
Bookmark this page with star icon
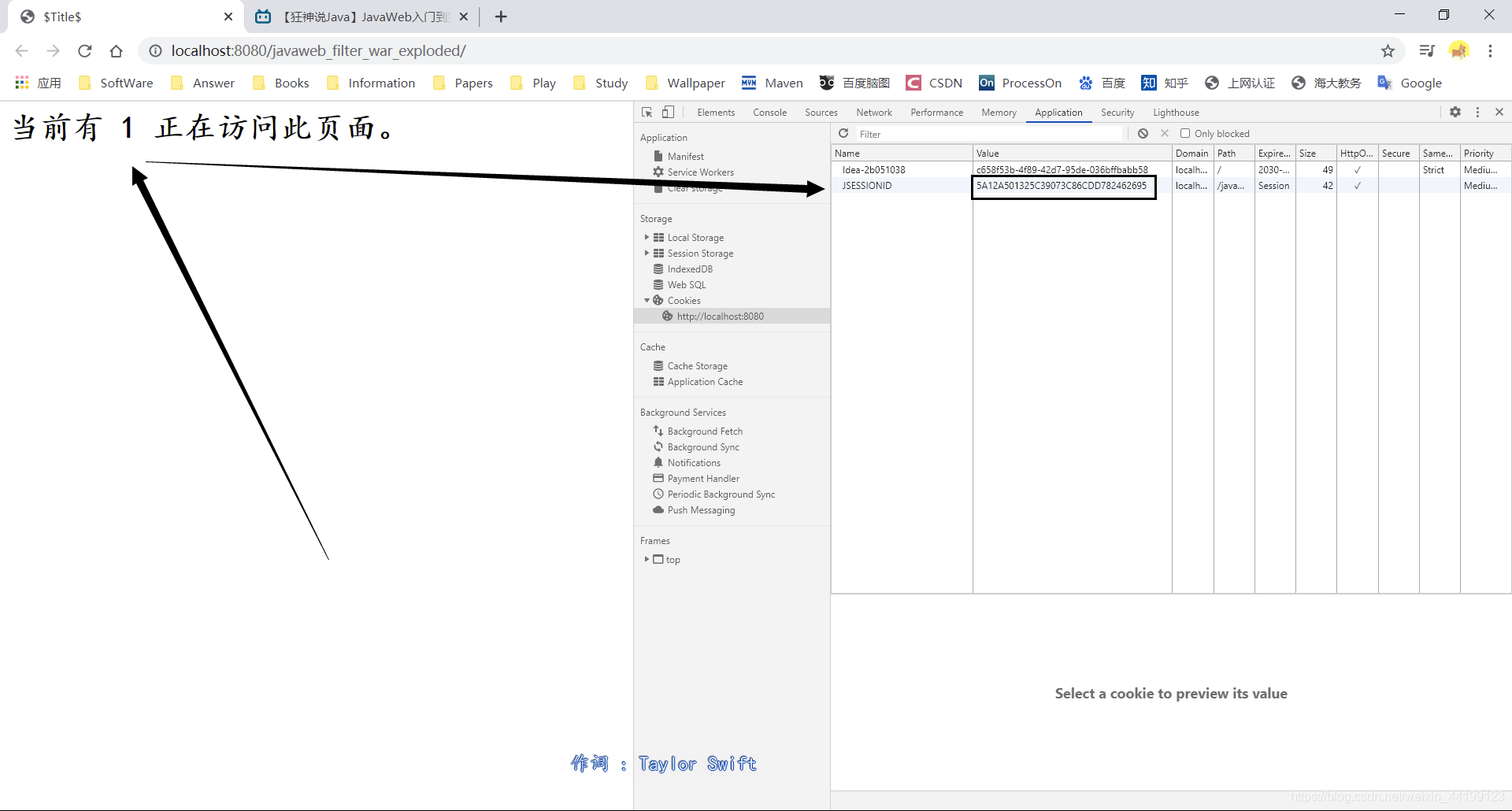(x=1388, y=51)
